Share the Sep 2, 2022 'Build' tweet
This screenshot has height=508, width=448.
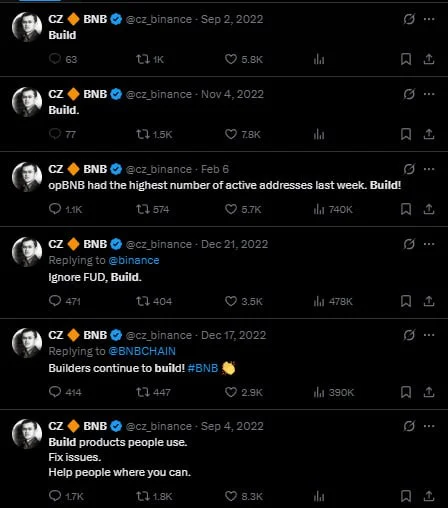pos(429,59)
